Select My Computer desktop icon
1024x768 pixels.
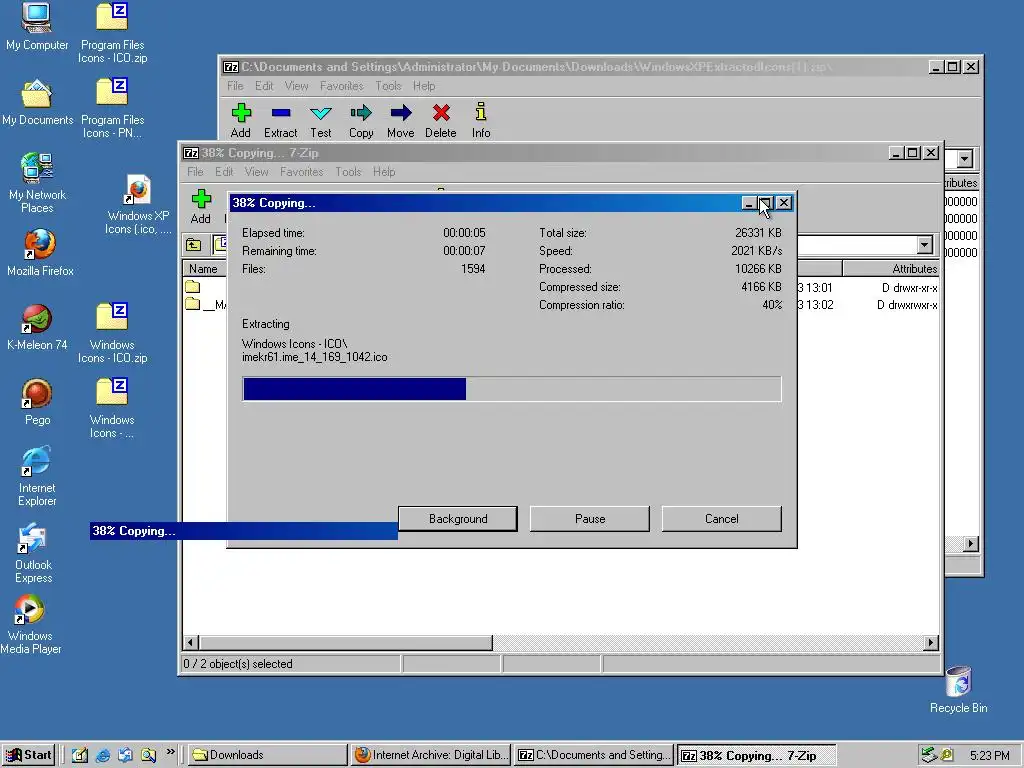[x=37, y=27]
